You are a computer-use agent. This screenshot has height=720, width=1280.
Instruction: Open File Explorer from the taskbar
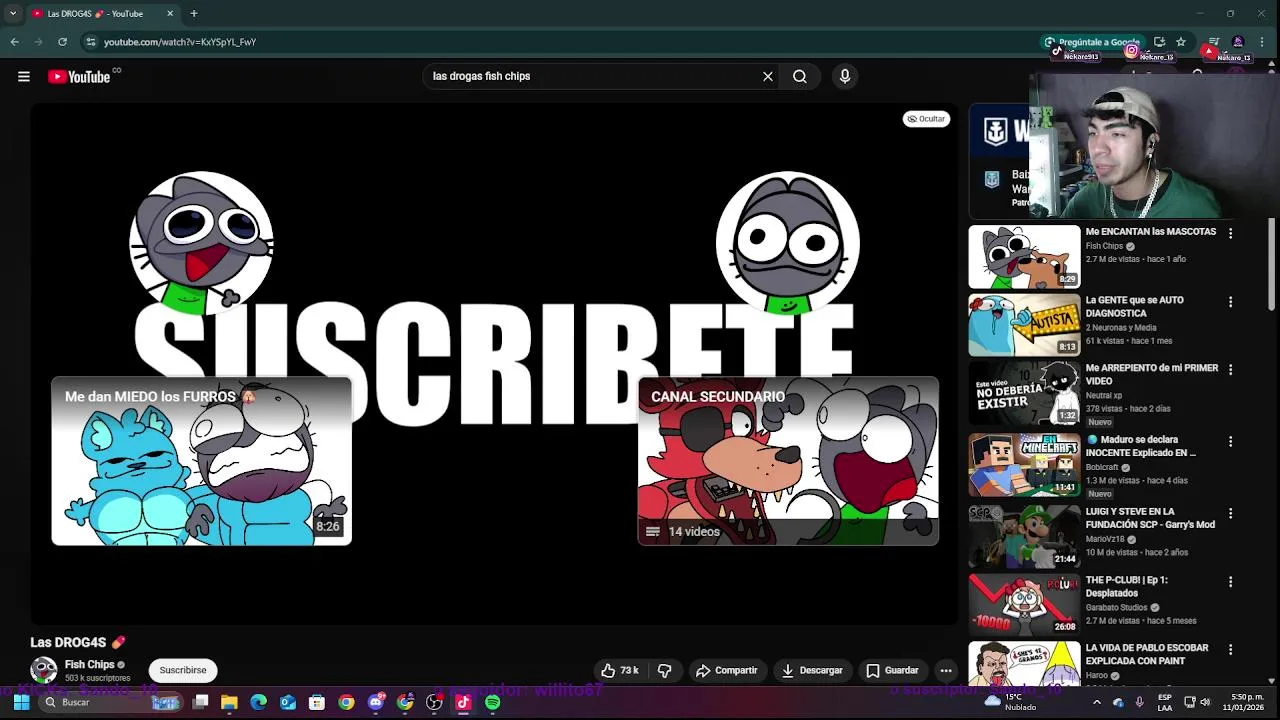click(x=229, y=702)
